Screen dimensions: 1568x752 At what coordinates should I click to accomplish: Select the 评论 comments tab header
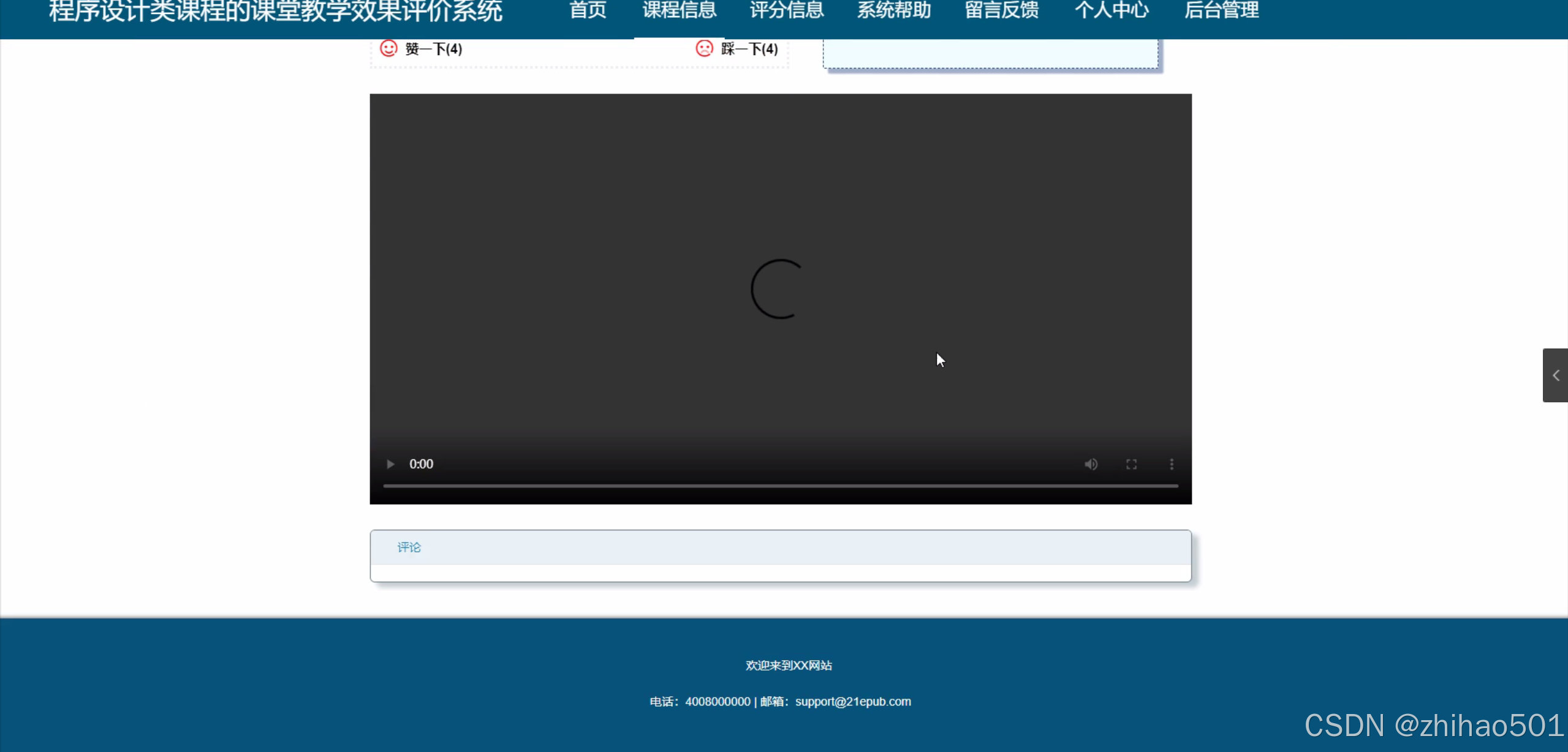(x=409, y=547)
